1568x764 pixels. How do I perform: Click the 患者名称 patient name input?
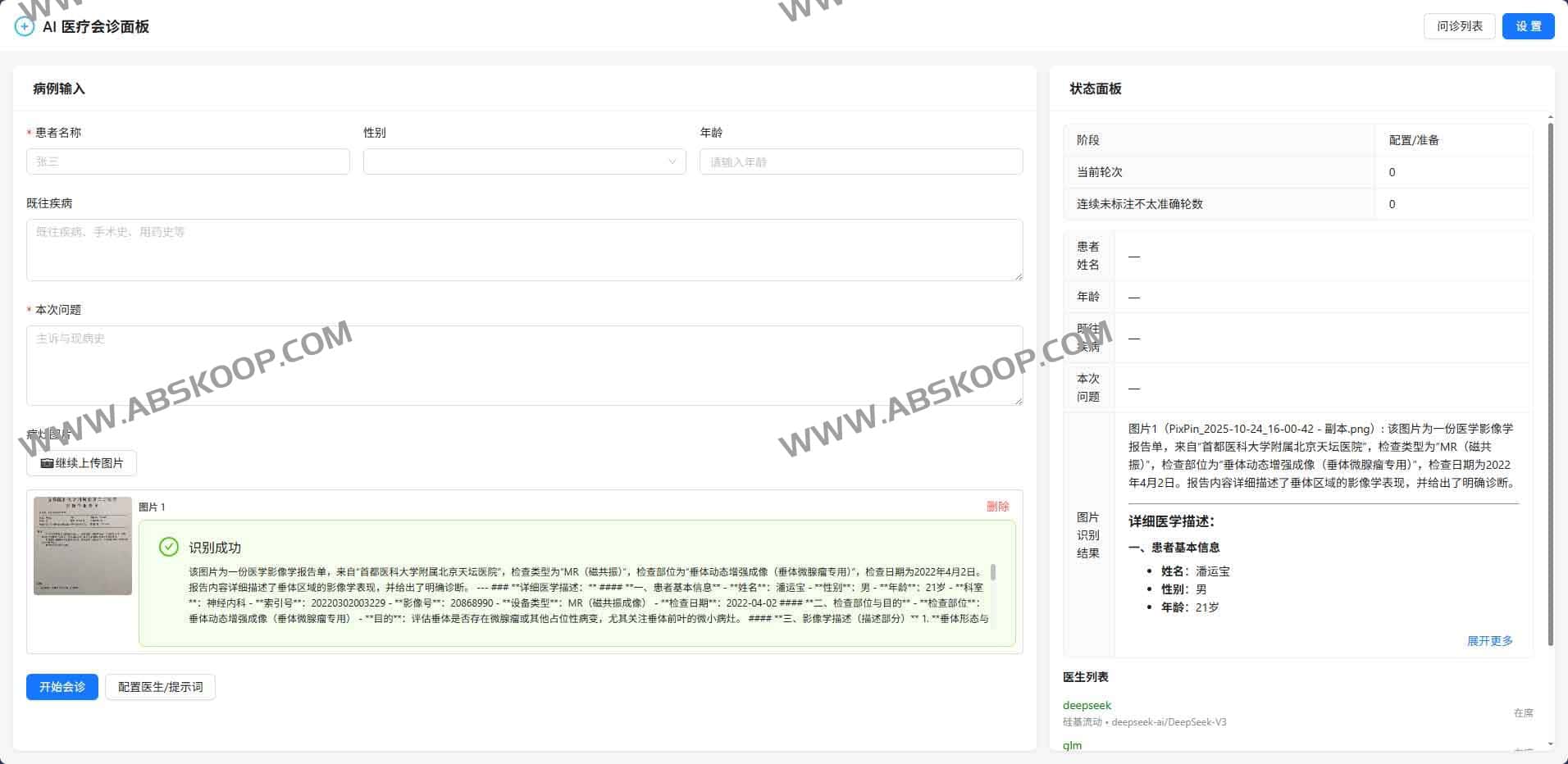pos(188,161)
